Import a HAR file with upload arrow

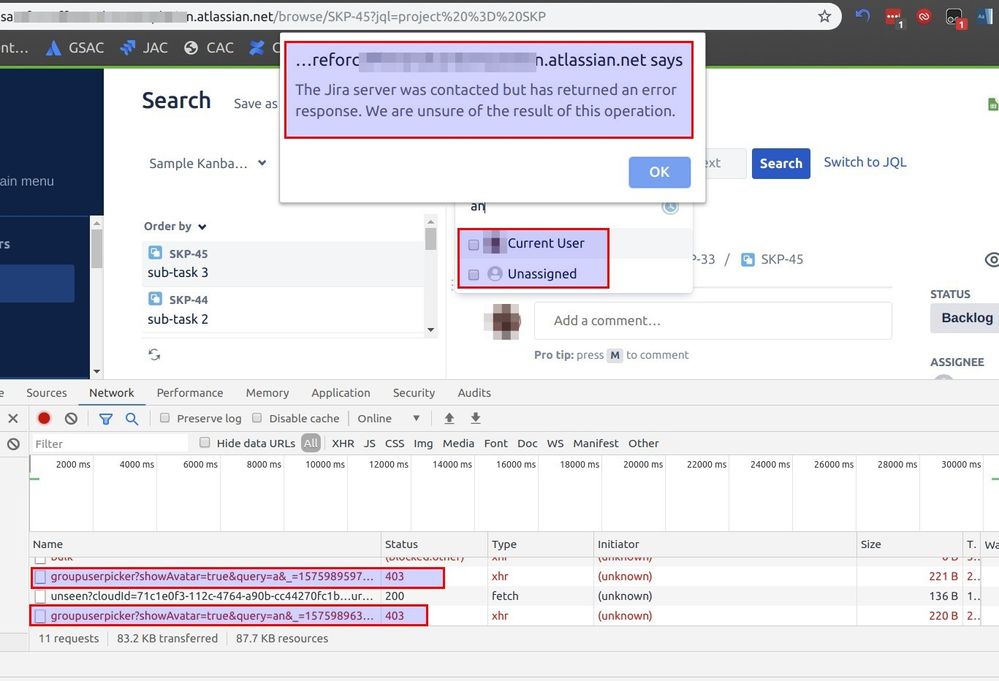point(449,419)
